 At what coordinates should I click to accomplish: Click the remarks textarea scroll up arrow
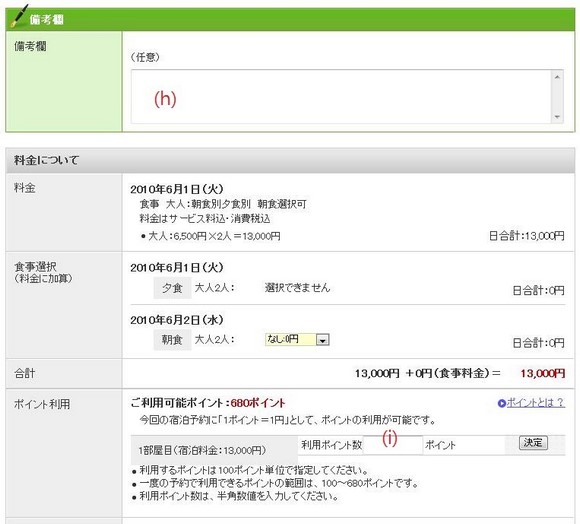click(557, 77)
